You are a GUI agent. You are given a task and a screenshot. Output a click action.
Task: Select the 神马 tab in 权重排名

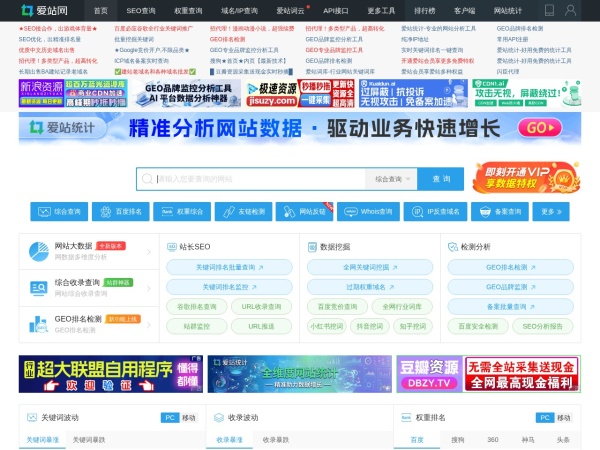point(528,440)
